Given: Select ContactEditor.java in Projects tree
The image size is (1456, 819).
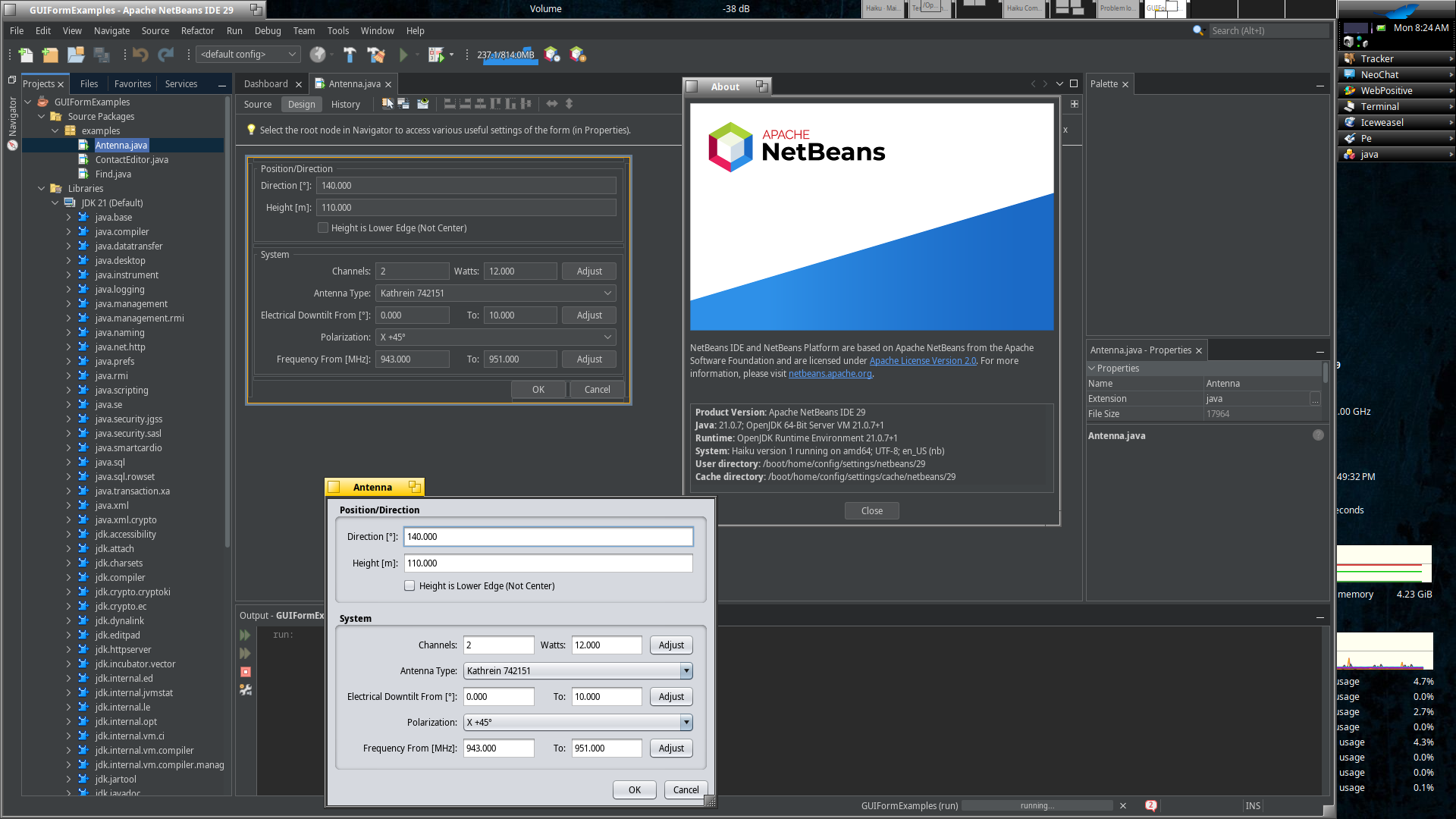Looking at the screenshot, I should click(x=132, y=160).
